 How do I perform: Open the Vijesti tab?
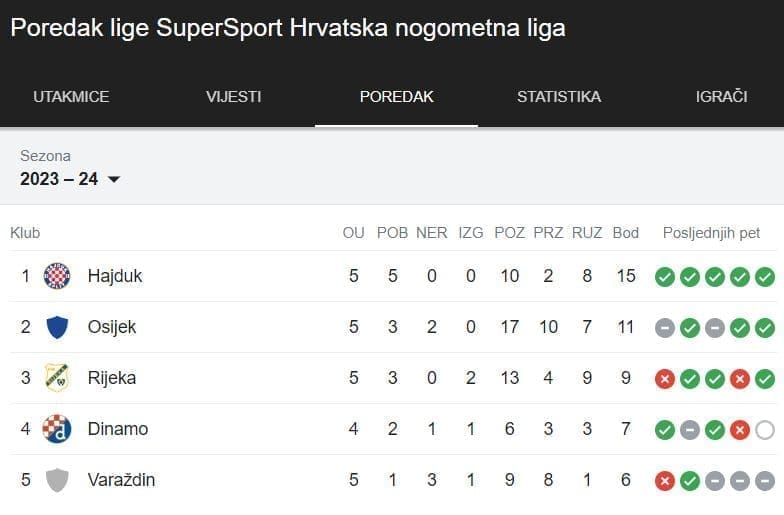tap(234, 97)
